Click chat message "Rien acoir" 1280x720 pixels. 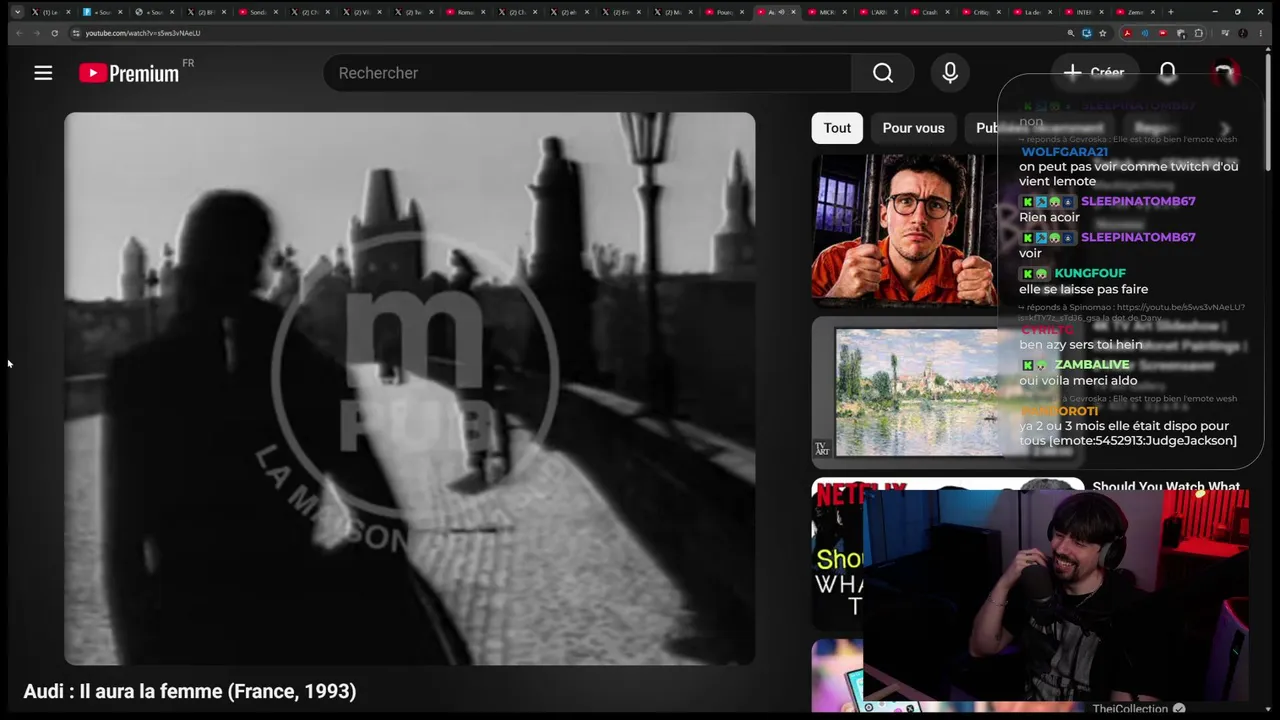point(1049,217)
